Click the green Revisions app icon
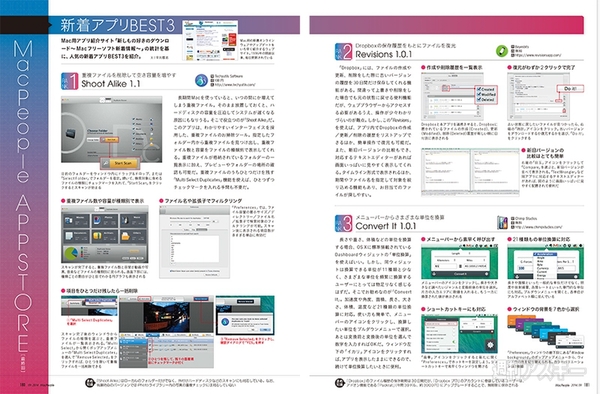Viewport: 600px width, 394px height. pos(502,51)
